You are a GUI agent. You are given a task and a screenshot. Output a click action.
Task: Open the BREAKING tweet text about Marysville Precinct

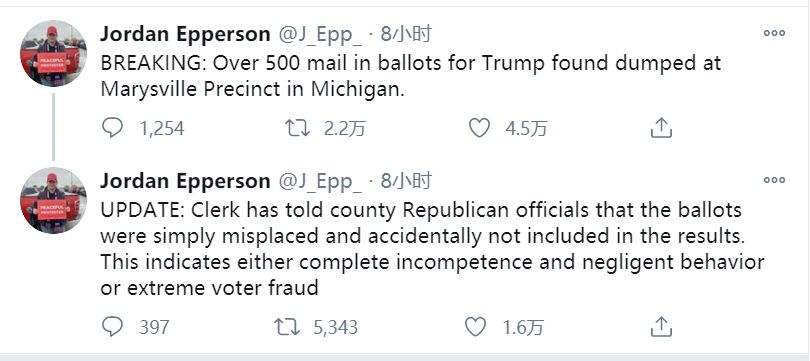411,76
